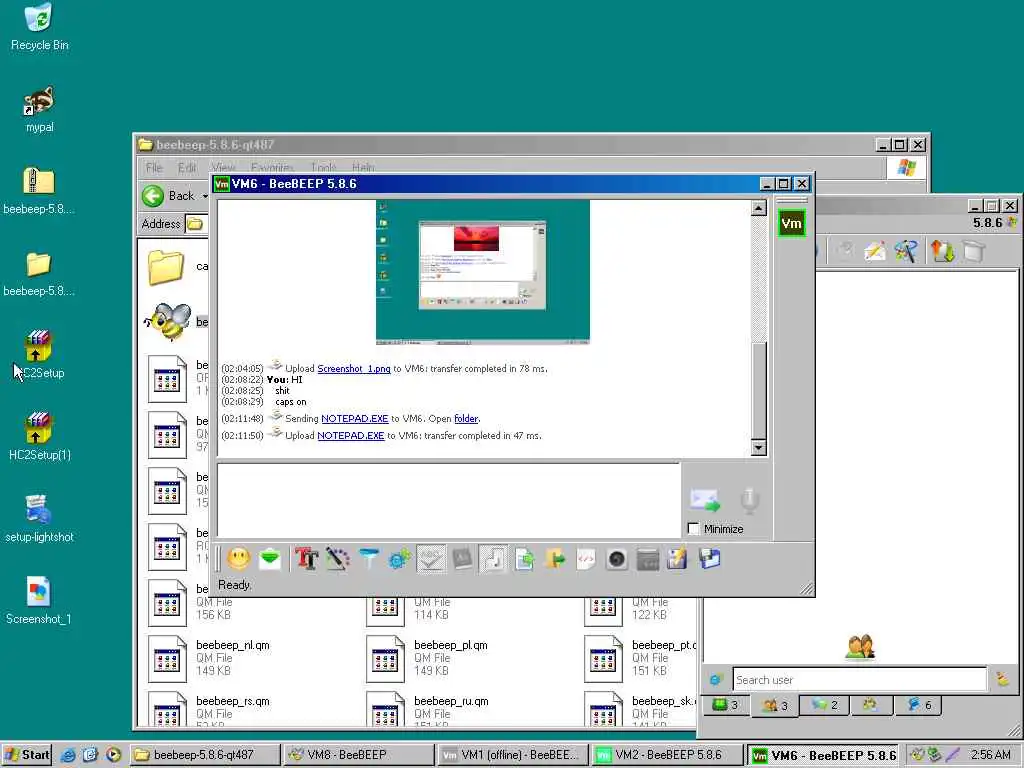Select the users tab showing 3
This screenshot has height=768, width=1024.
(x=775, y=705)
